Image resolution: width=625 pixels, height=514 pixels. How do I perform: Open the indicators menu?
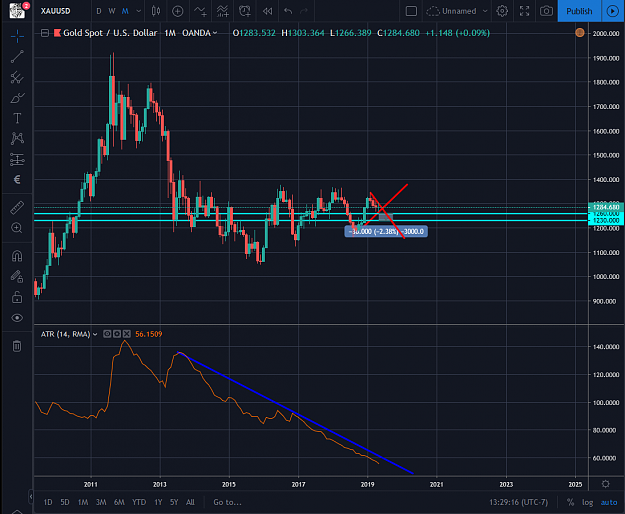click(200, 11)
